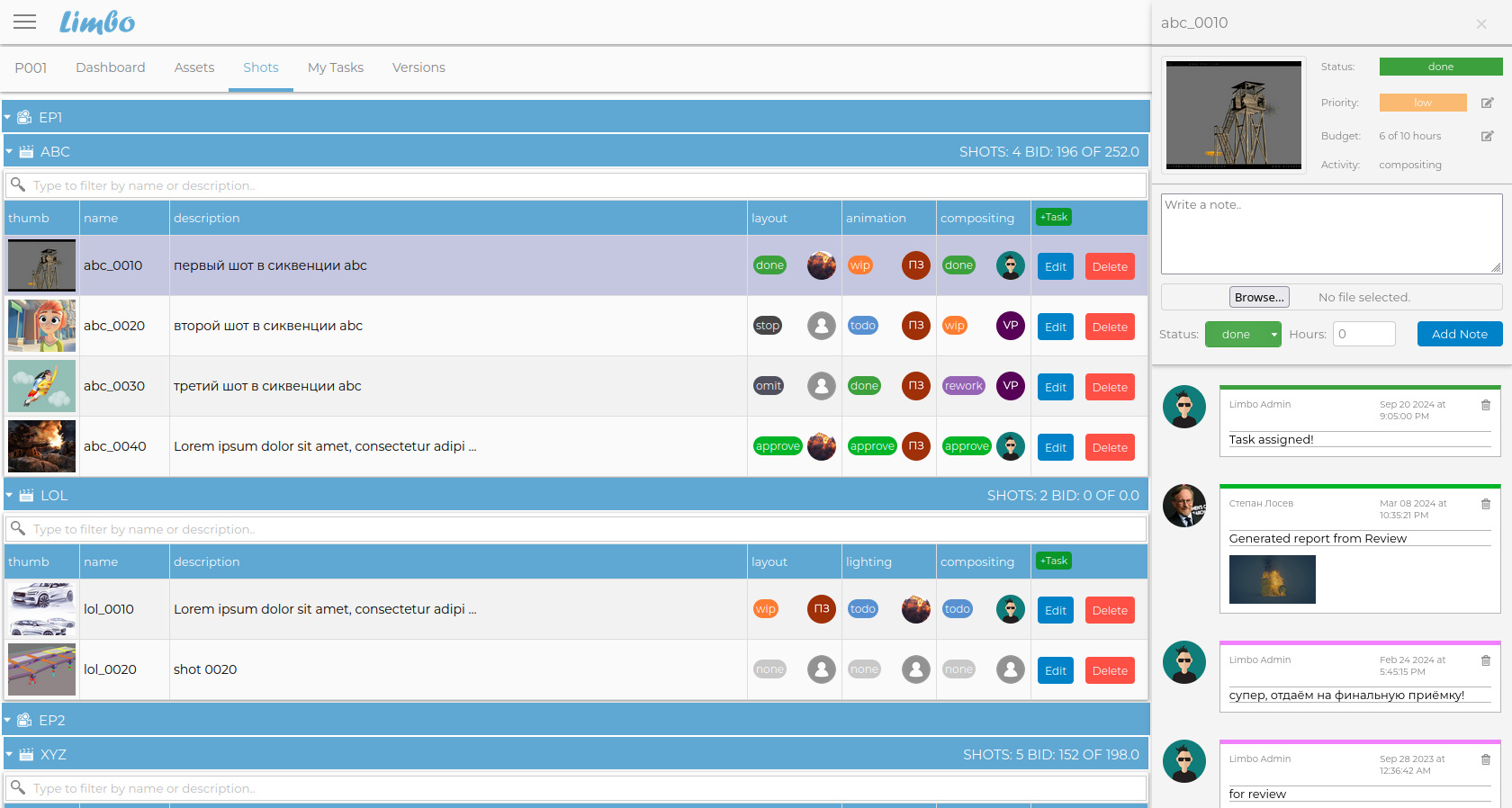Screen dimensions: 1512x808
Task: Click the gray unassigned avatar for abc_0030 layout
Action: 821,386
